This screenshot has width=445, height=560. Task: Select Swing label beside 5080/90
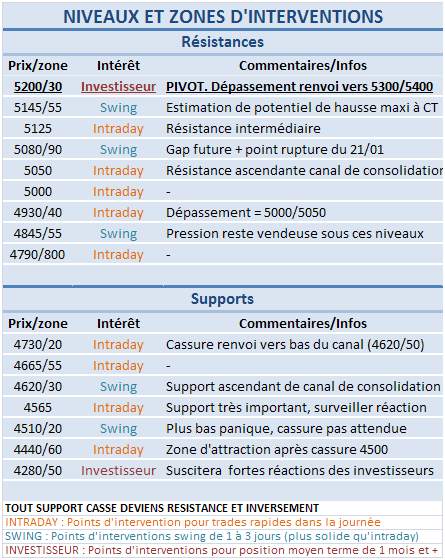(x=118, y=150)
